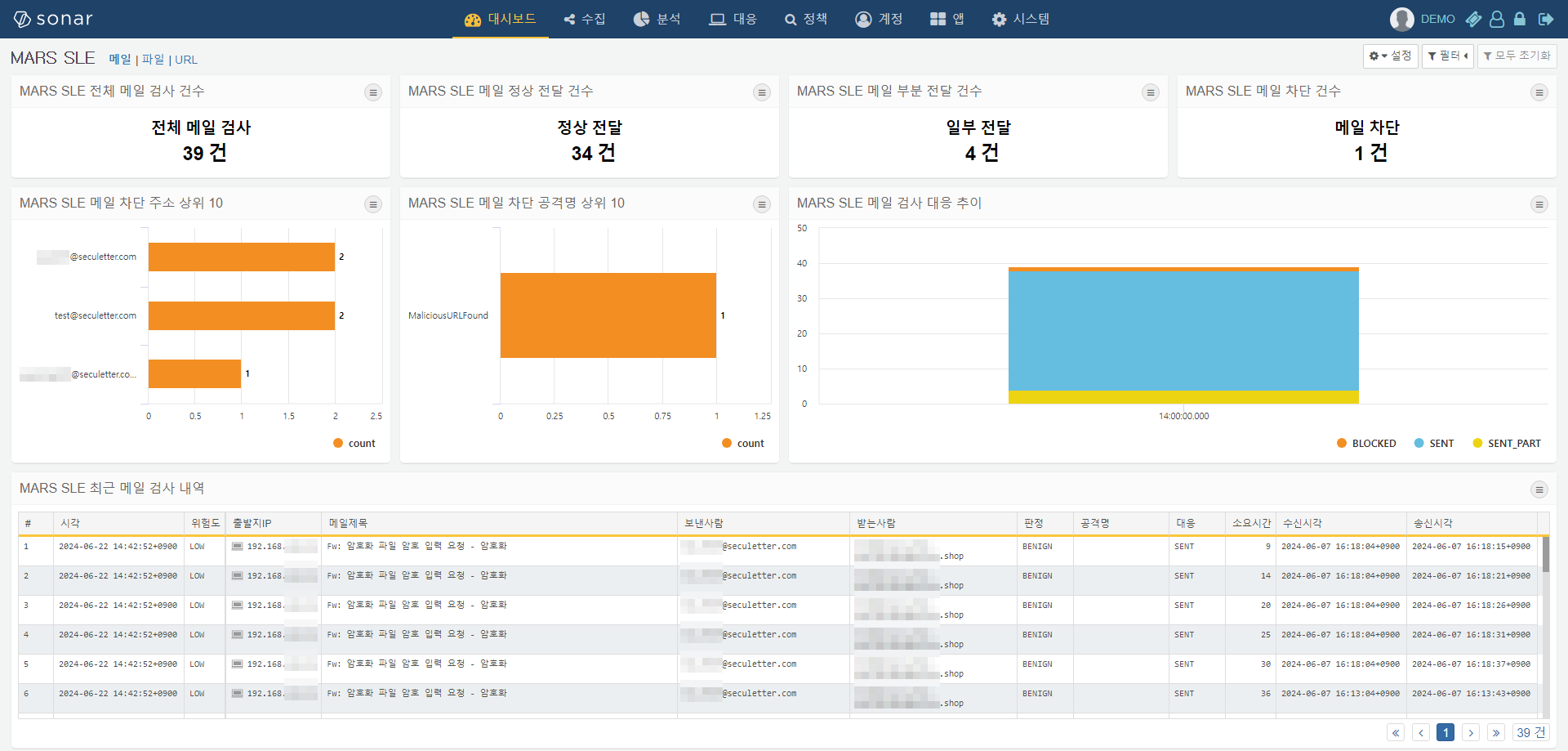Go to first page of table

coord(1396,732)
